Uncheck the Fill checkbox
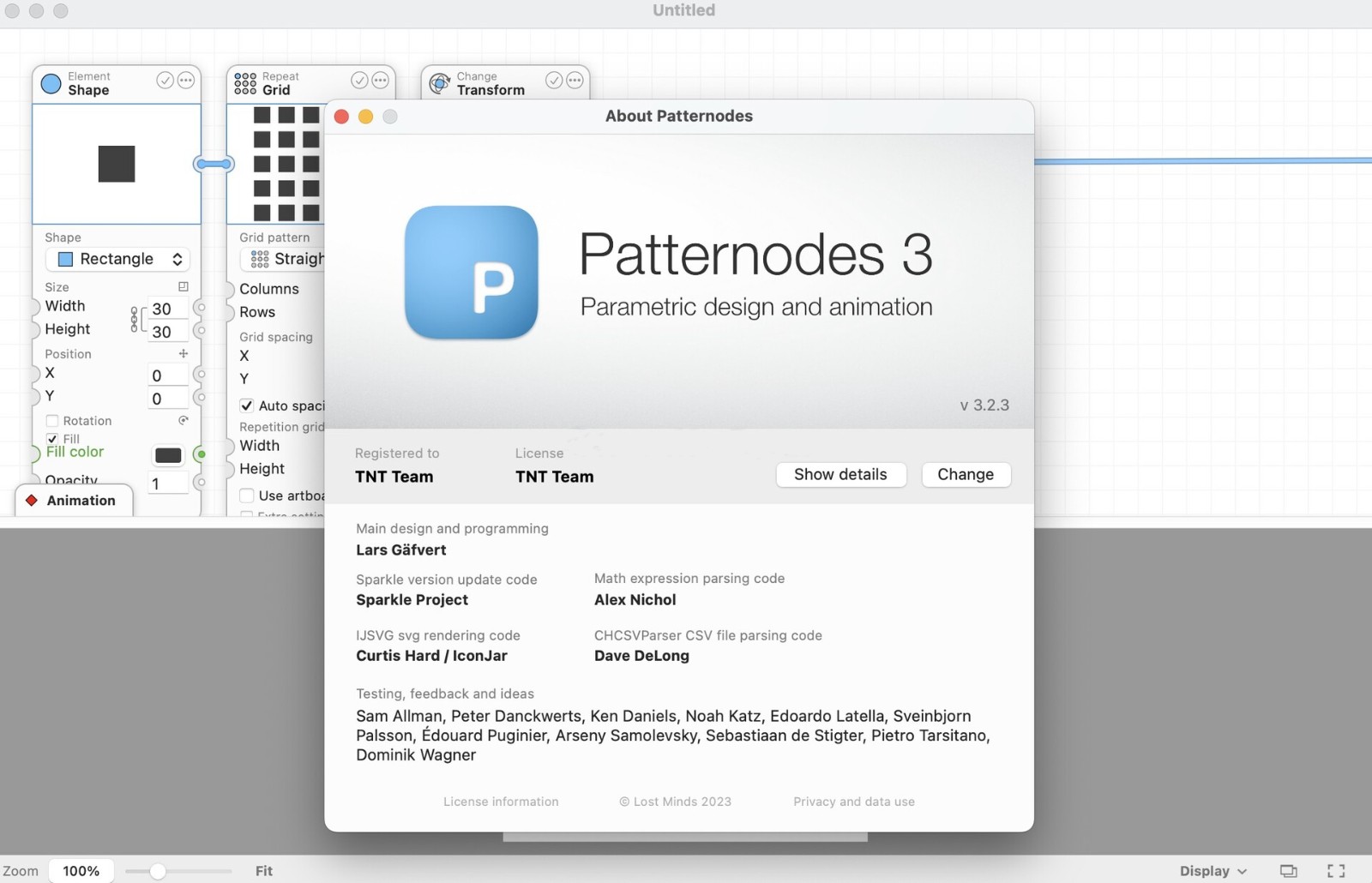Screen dimensions: 1372x883 click(x=52, y=439)
